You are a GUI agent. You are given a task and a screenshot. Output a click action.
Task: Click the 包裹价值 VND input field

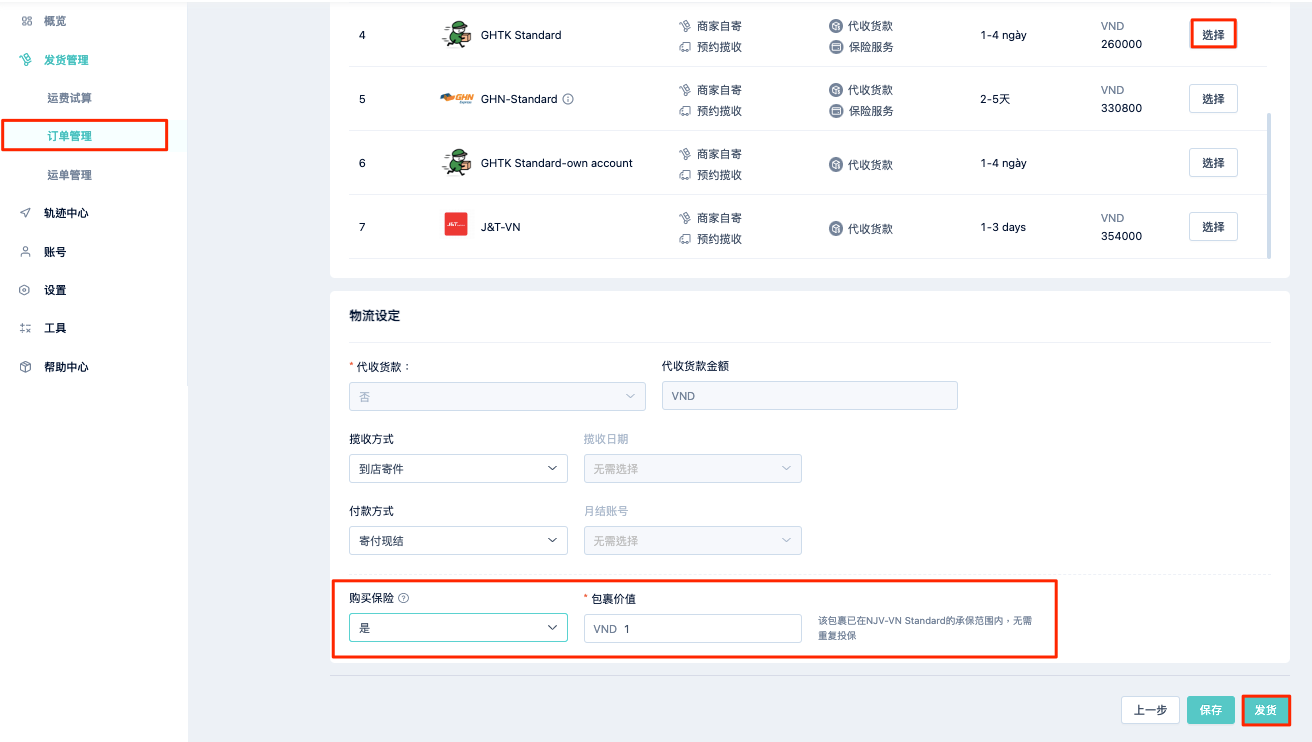point(693,628)
